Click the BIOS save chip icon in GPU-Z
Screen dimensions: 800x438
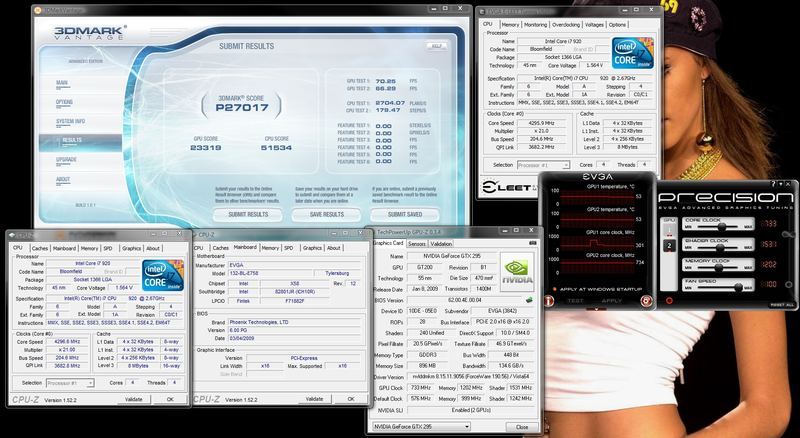[x=529, y=300]
